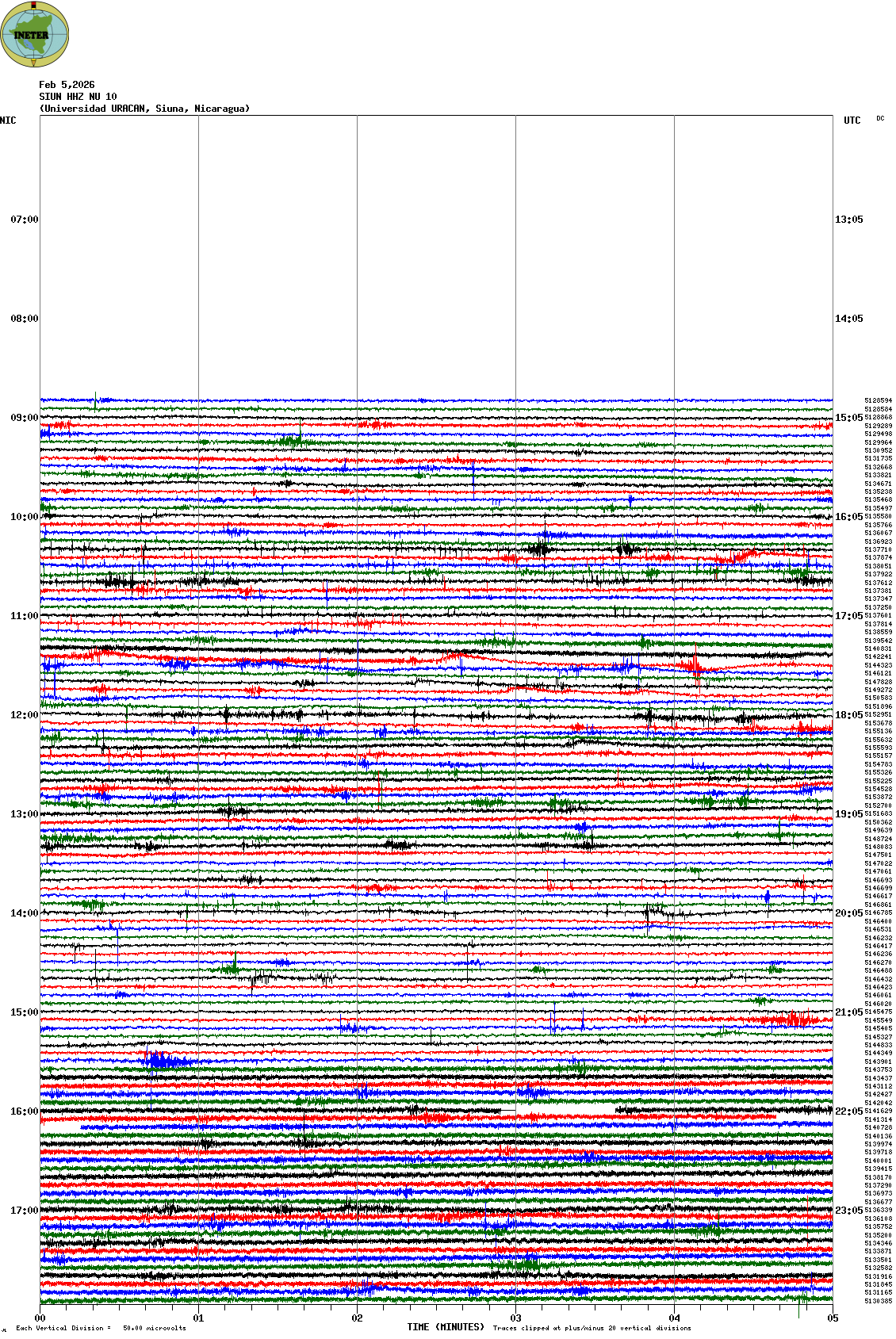Screen dimensions: 896x1339
Task: Click the 17:00 local time marker
Action: coord(24,1211)
